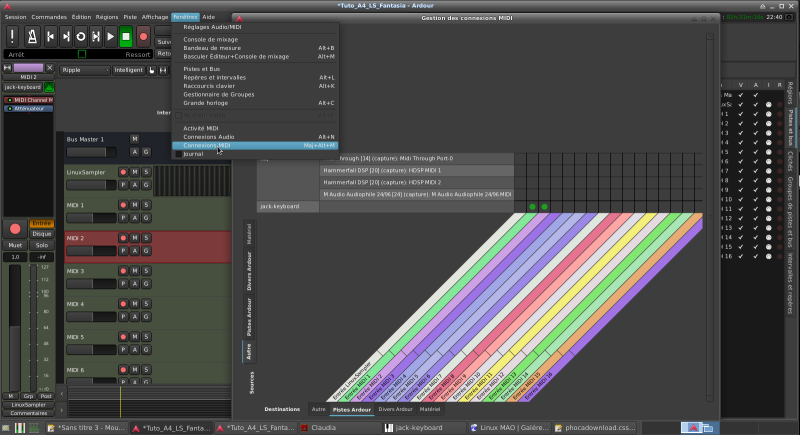The image size is (800, 435).
Task: Switch to the Divers Ardour destinations tab
Action: pos(395,409)
